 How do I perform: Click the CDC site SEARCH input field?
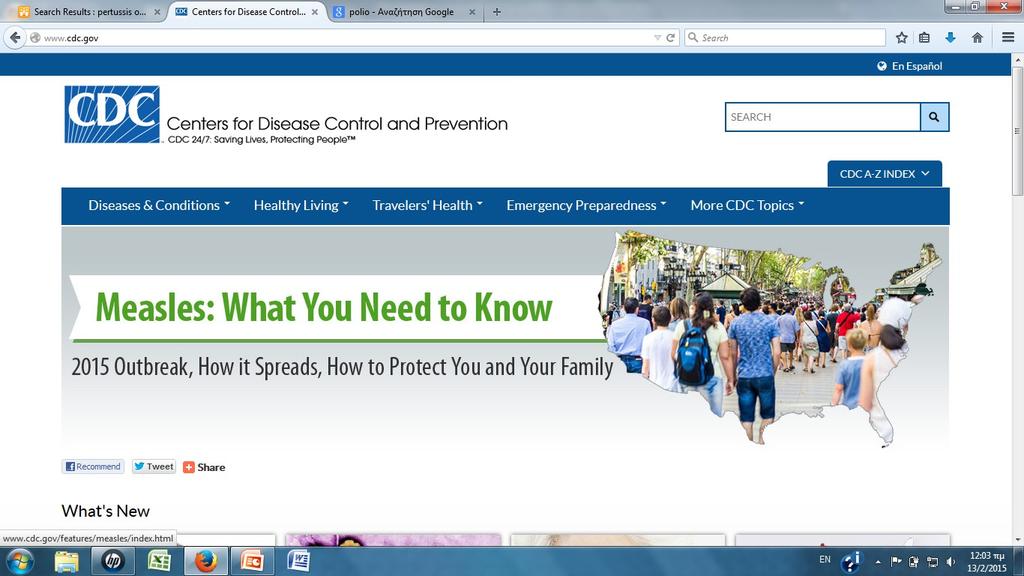pos(823,117)
